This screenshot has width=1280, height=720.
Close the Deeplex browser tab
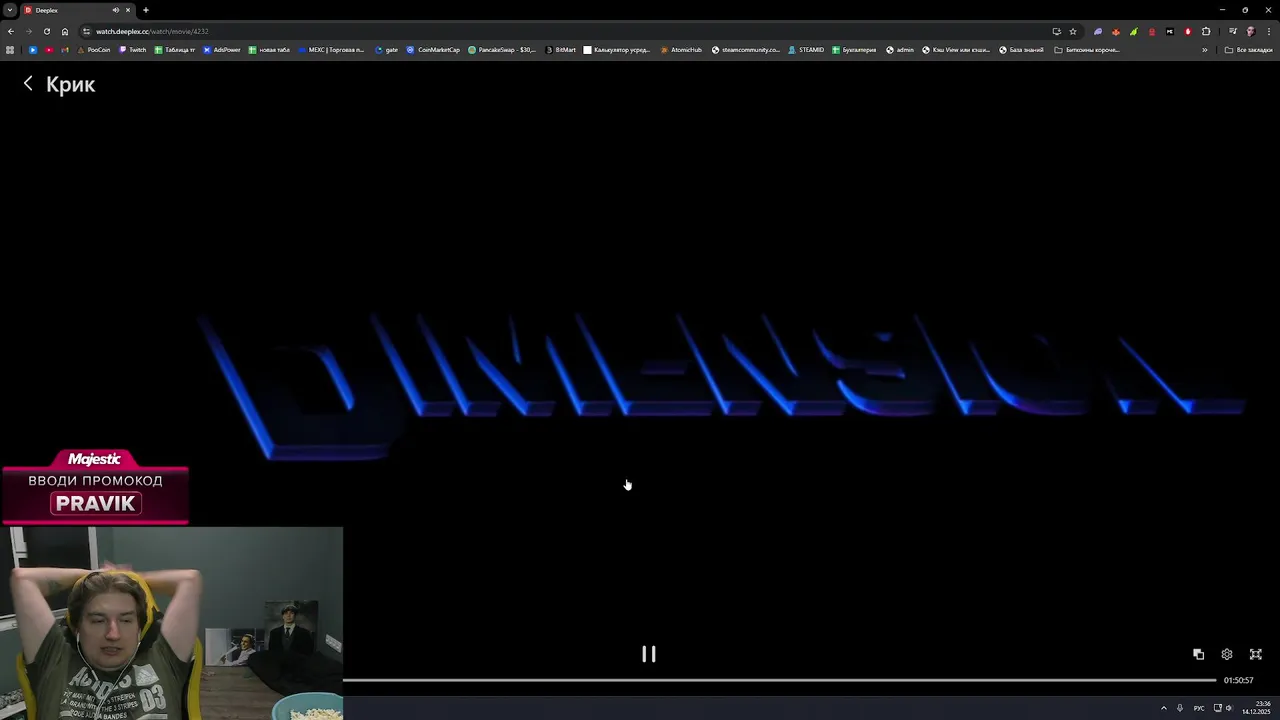click(128, 10)
